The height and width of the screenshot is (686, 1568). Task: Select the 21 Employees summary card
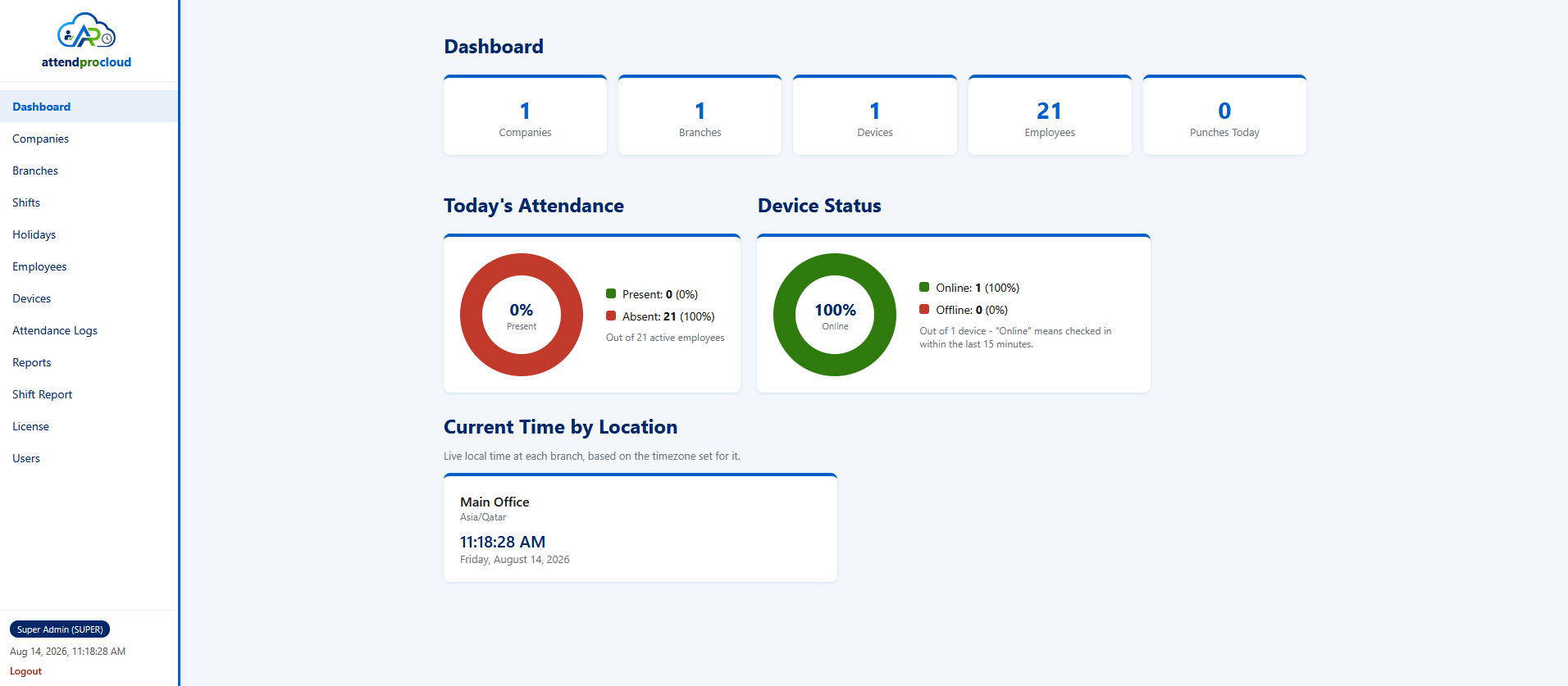coord(1050,115)
